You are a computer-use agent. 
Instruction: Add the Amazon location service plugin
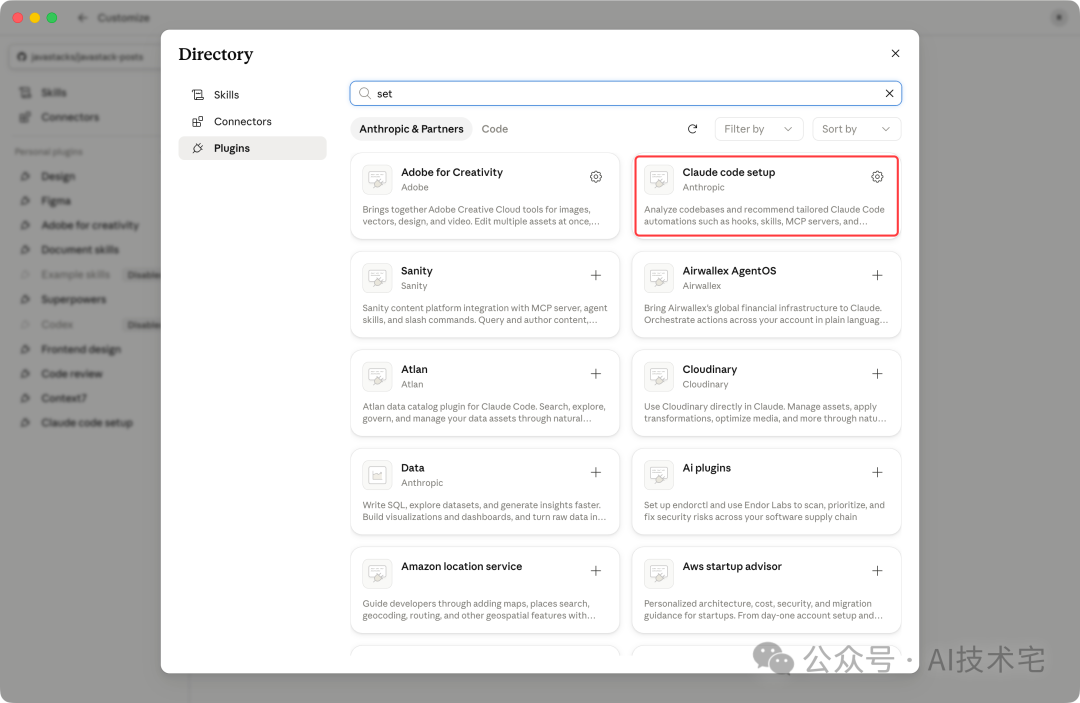tap(596, 571)
